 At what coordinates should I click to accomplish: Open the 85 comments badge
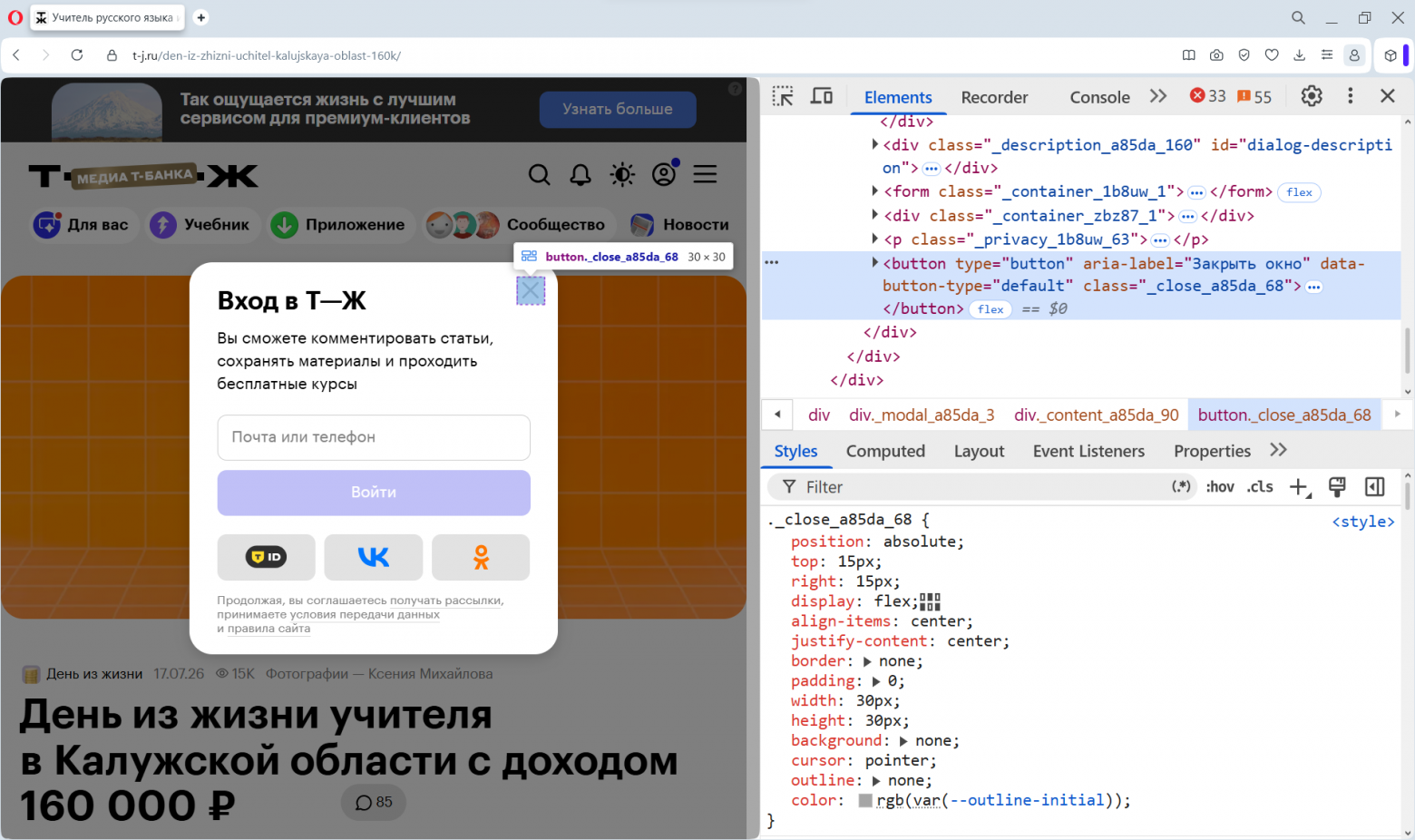[374, 802]
